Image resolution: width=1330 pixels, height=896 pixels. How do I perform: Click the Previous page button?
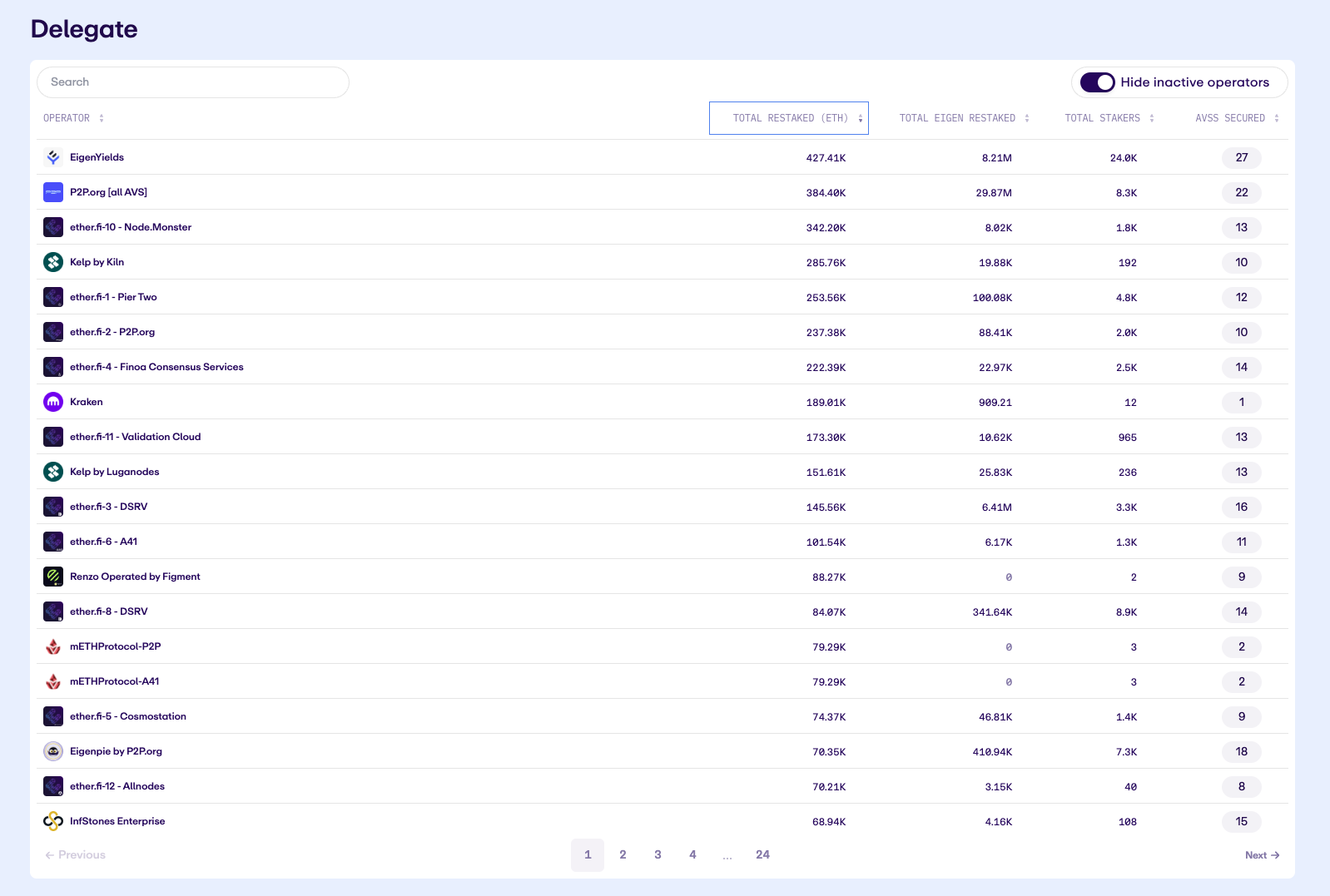(75, 855)
